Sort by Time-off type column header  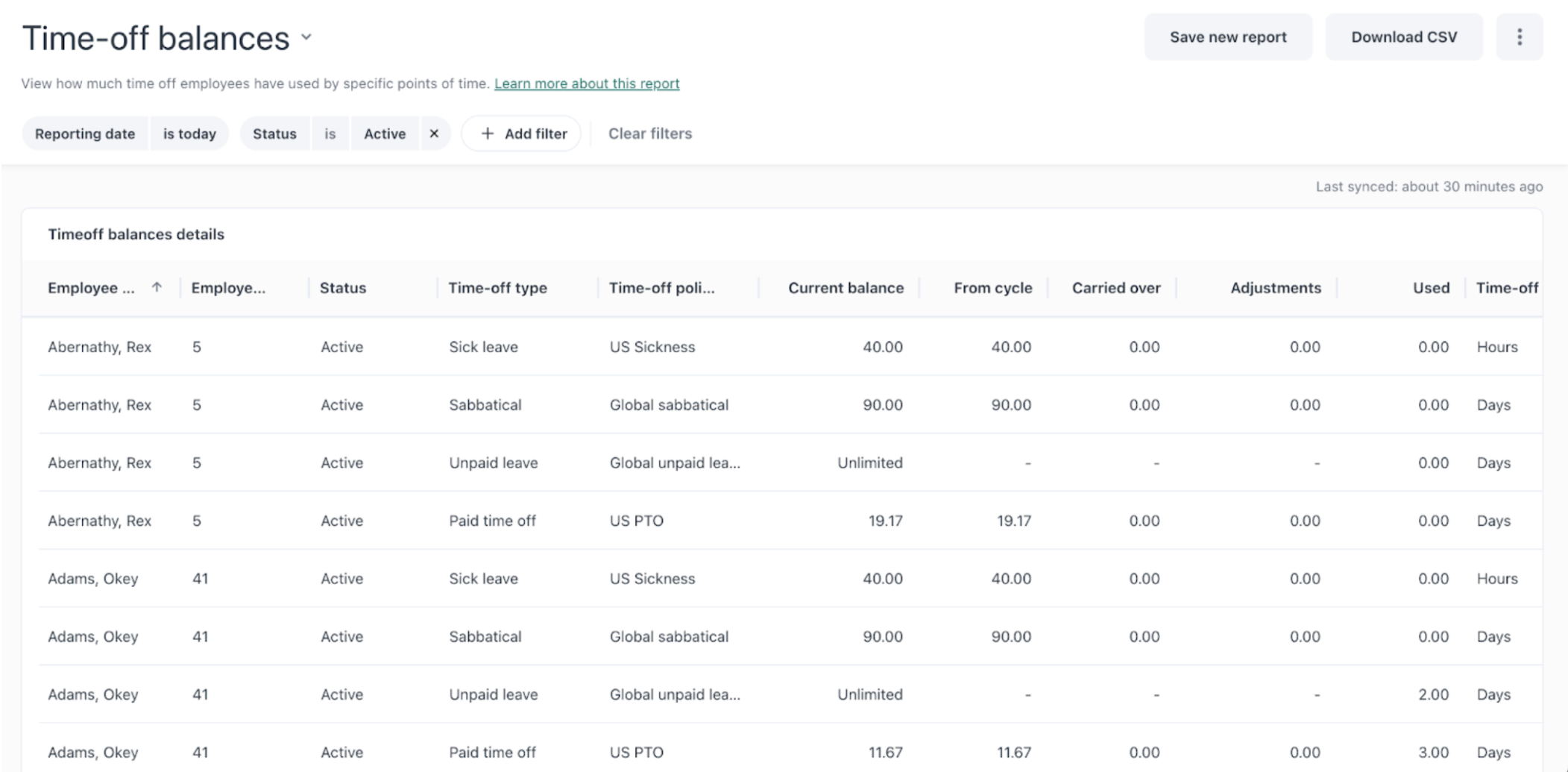pos(497,288)
